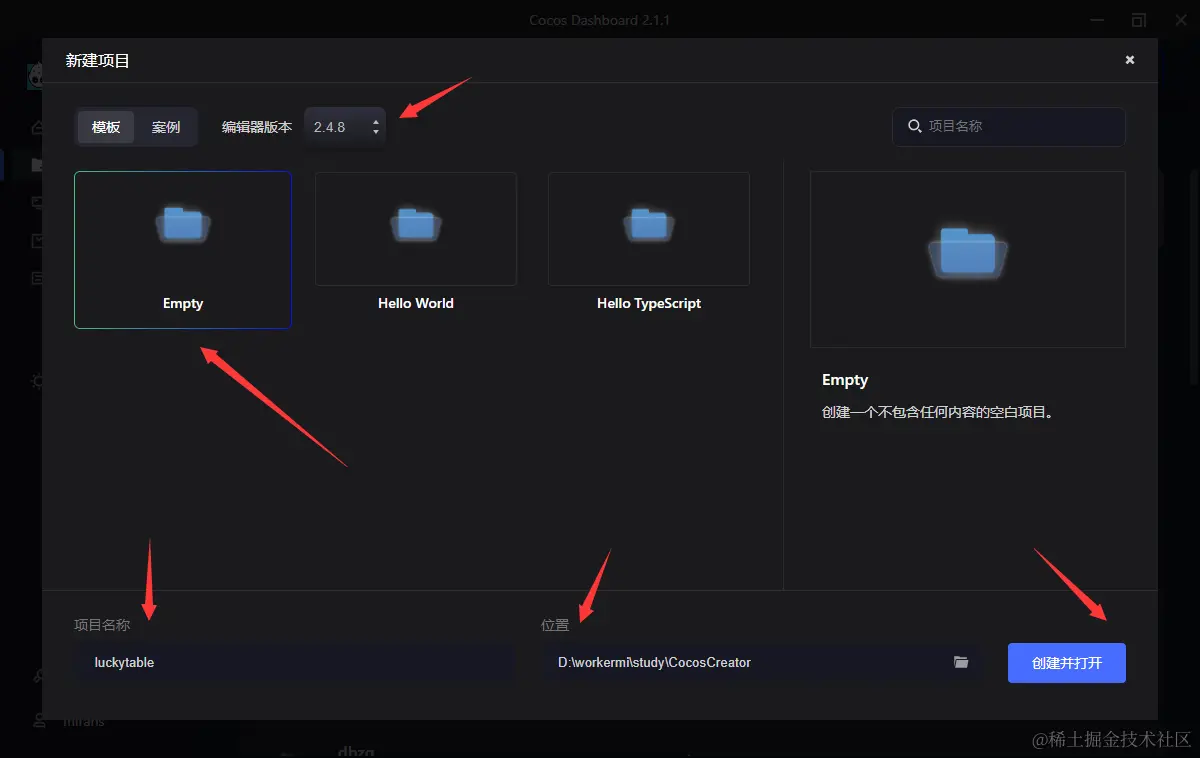The width and height of the screenshot is (1200, 758).
Task: Click the 创建并打开 button
Action: click(1067, 663)
